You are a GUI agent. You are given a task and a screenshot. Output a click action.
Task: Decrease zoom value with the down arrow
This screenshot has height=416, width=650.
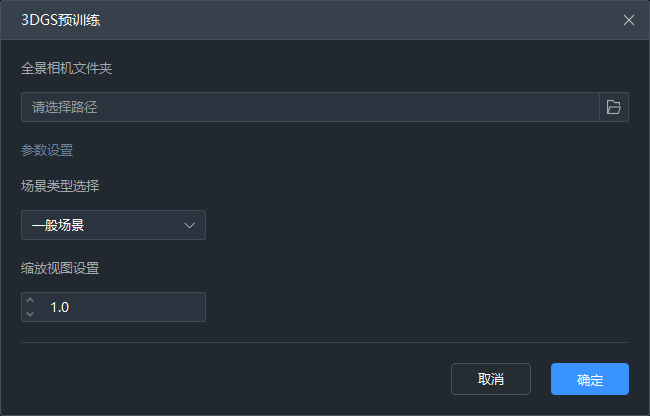click(30, 314)
